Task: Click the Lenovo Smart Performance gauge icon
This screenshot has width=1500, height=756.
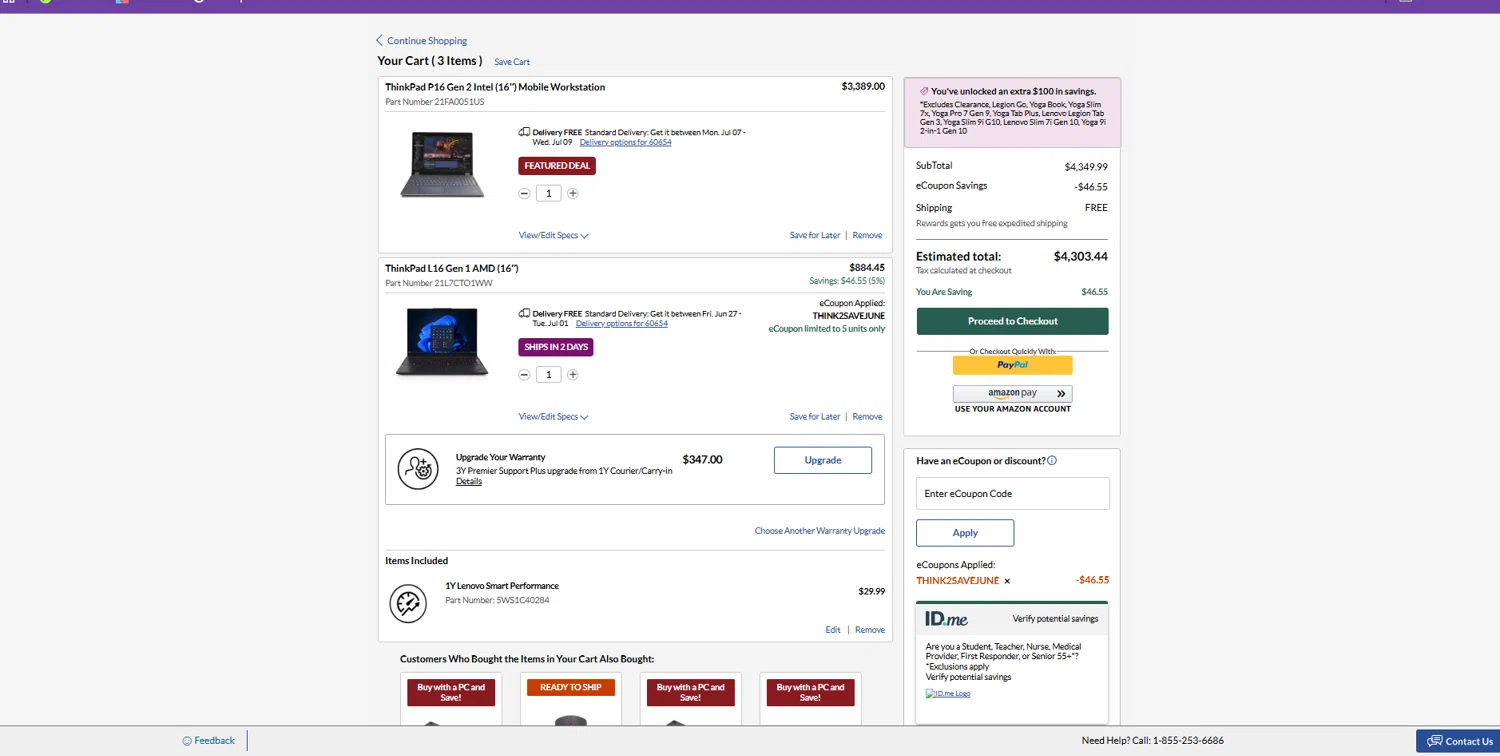Action: point(408,603)
